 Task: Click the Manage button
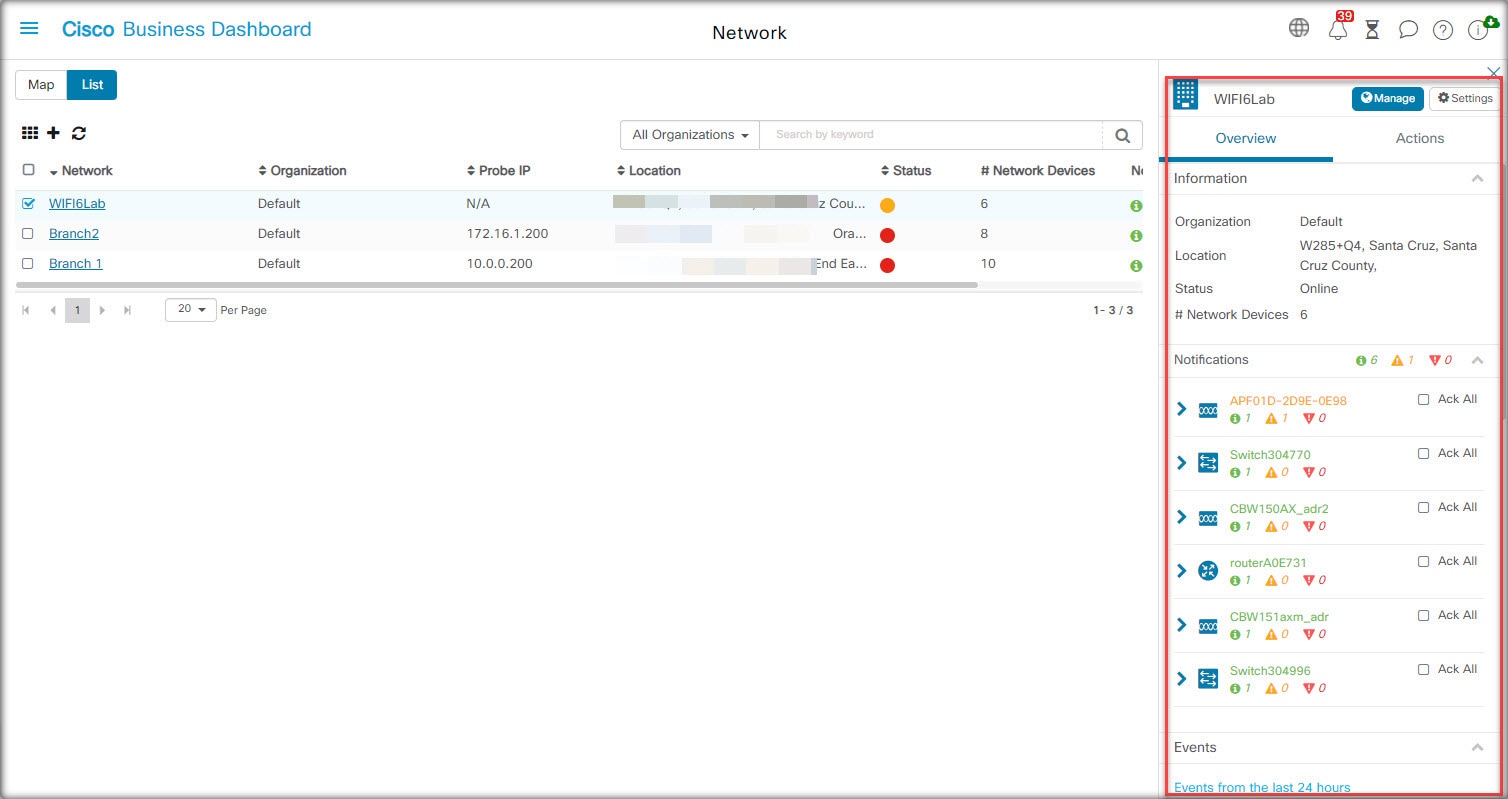click(1388, 98)
